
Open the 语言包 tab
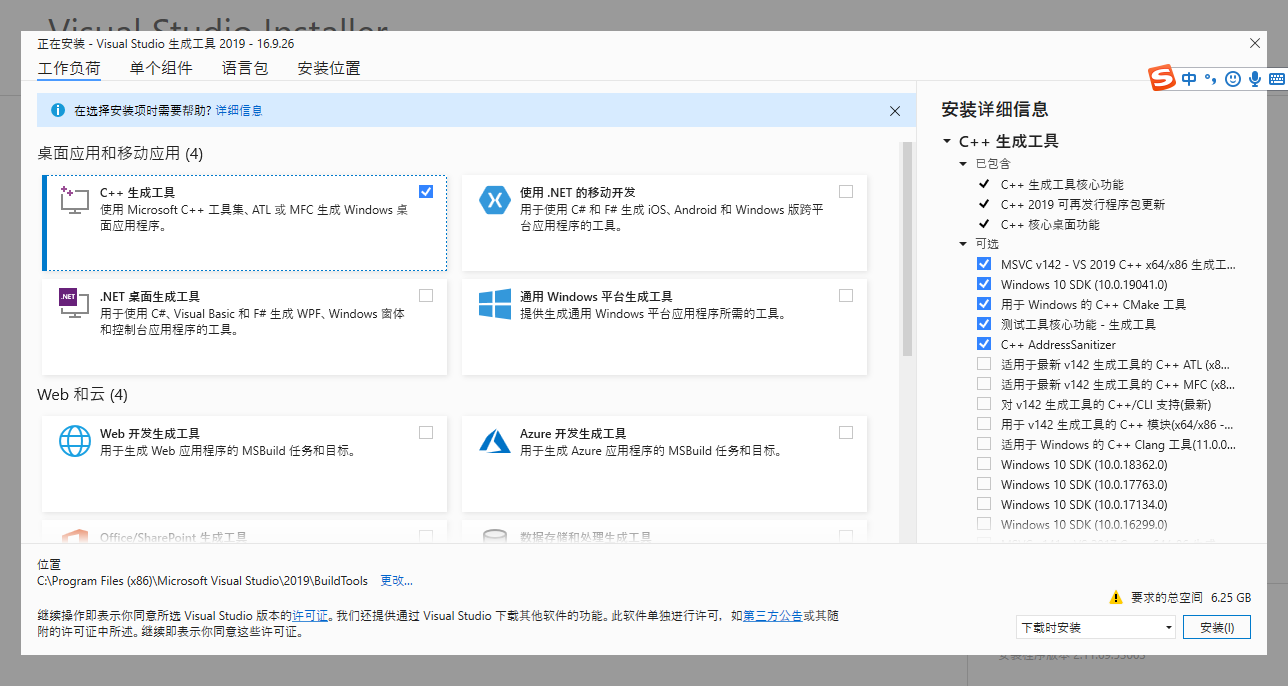[x=245, y=68]
